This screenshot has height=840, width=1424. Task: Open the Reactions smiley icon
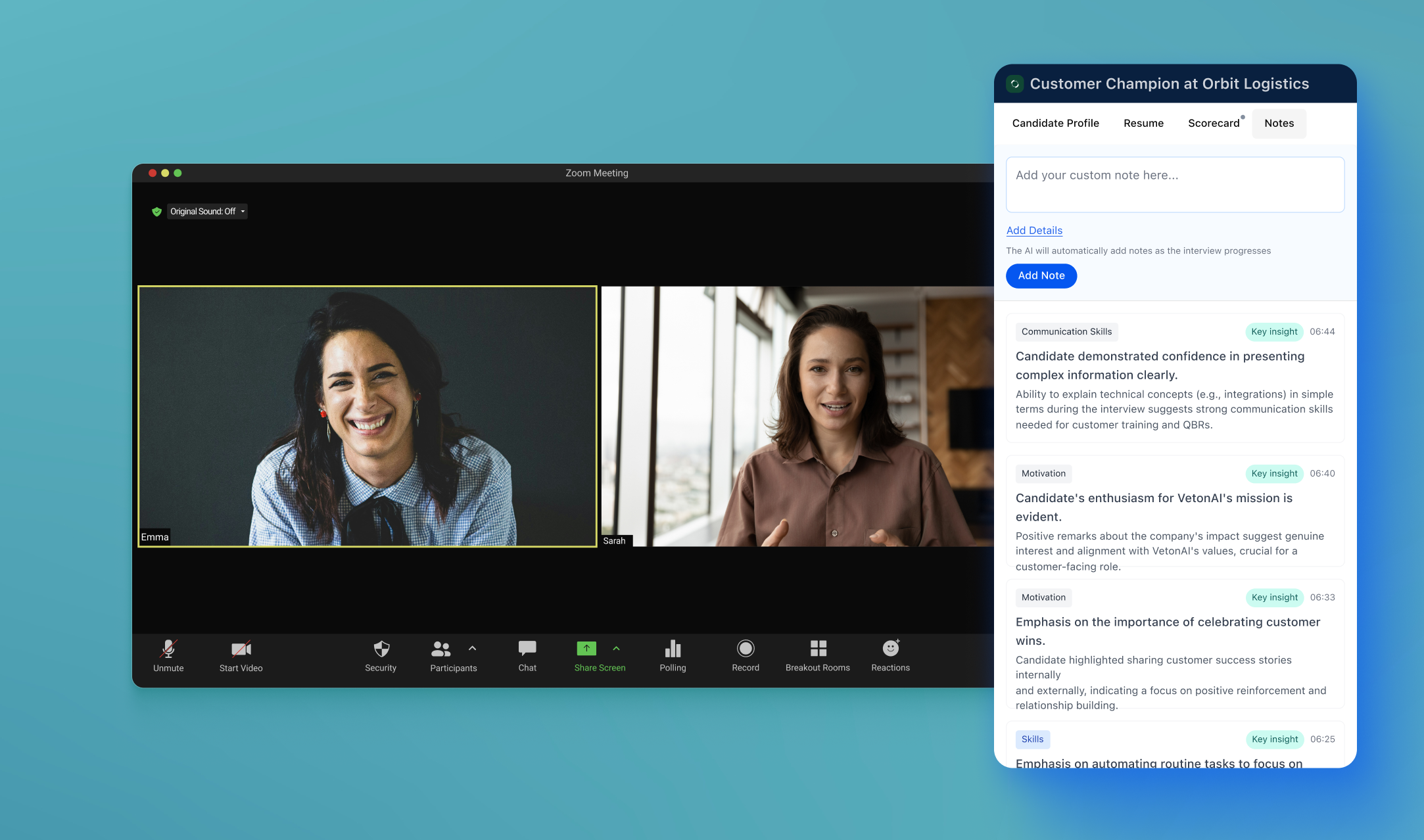[890, 649]
